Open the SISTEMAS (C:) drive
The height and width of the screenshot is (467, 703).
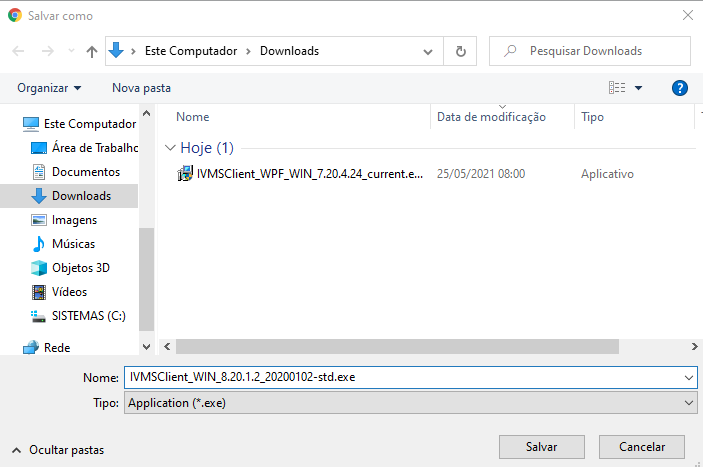(x=88, y=316)
